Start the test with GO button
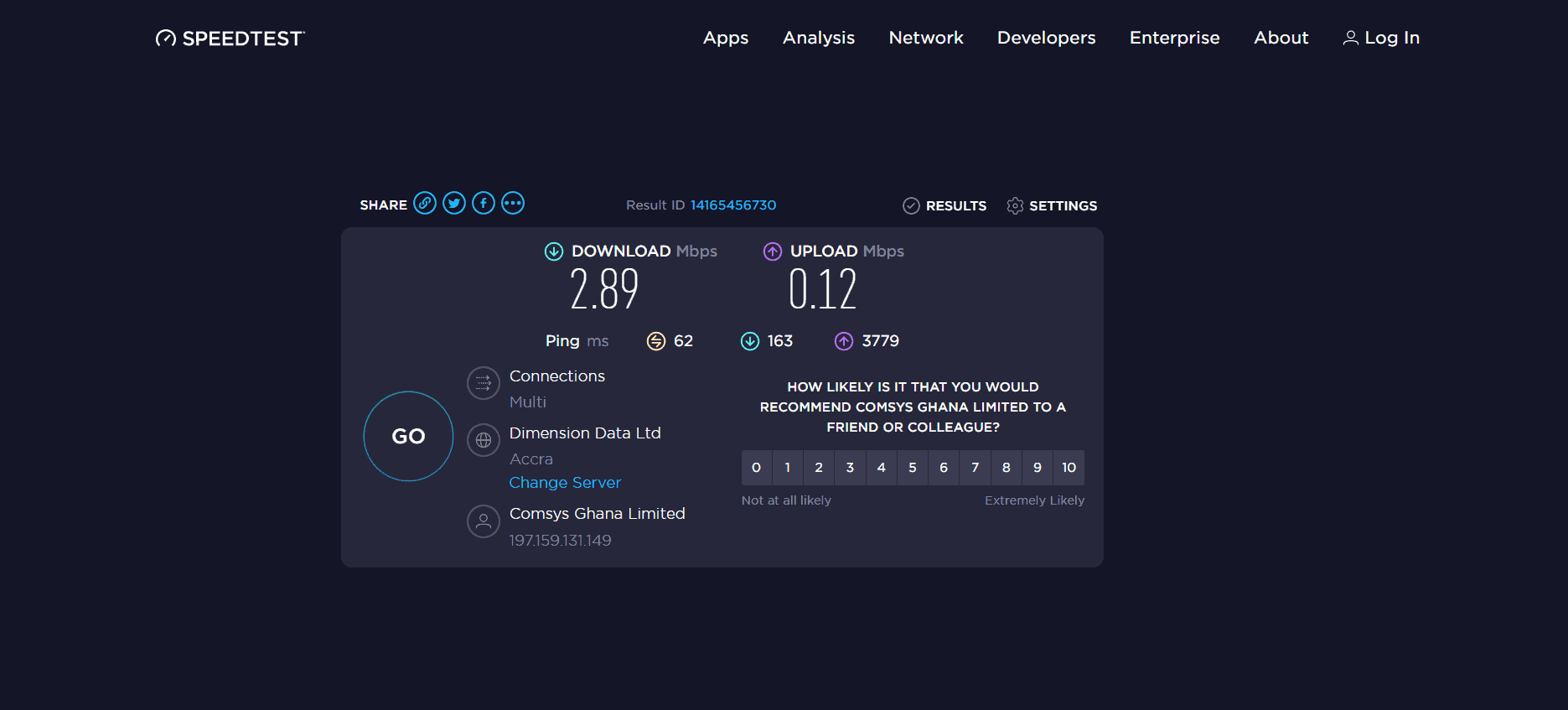1568x710 pixels. tap(408, 436)
